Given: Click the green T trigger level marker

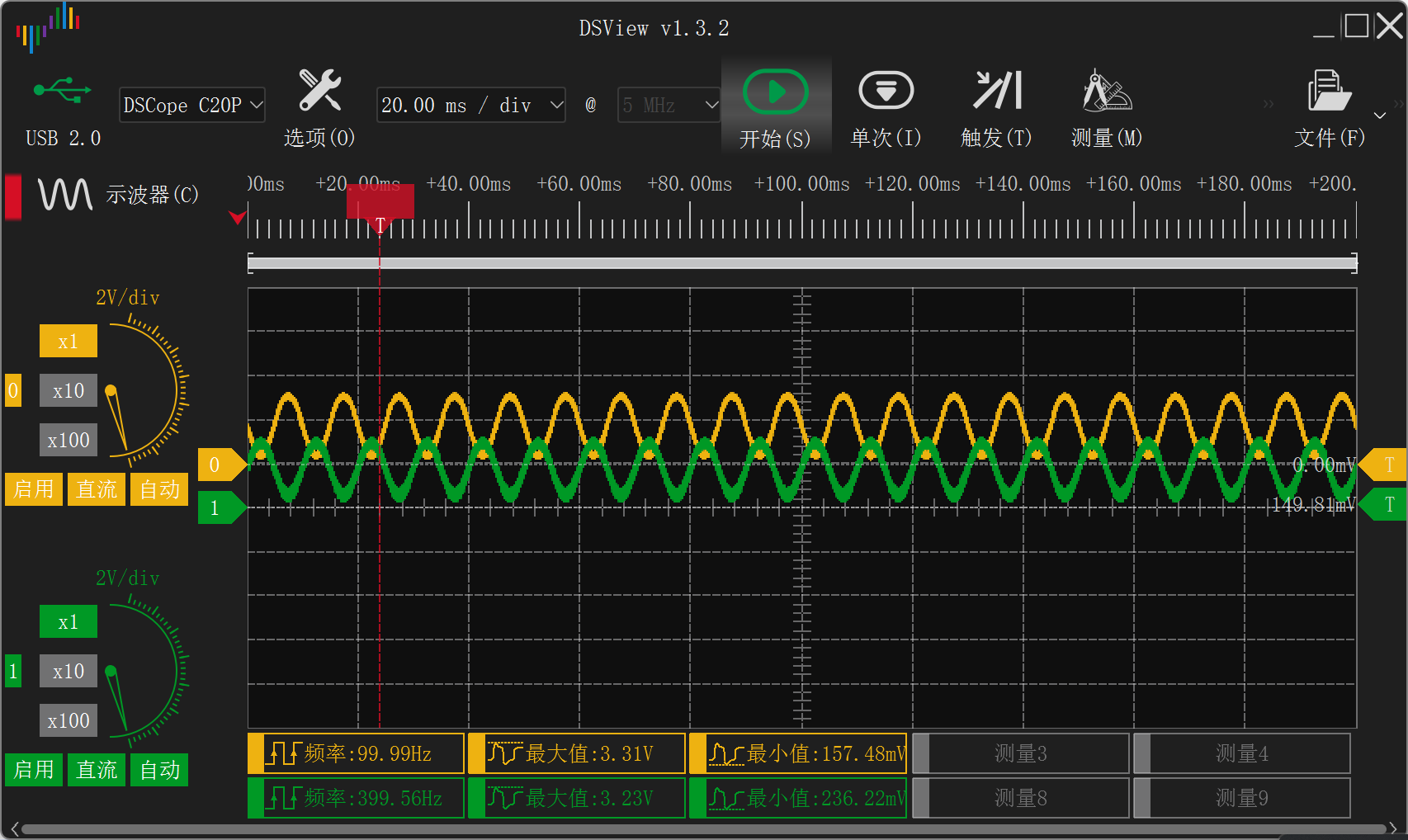Looking at the screenshot, I should pos(1383,504).
